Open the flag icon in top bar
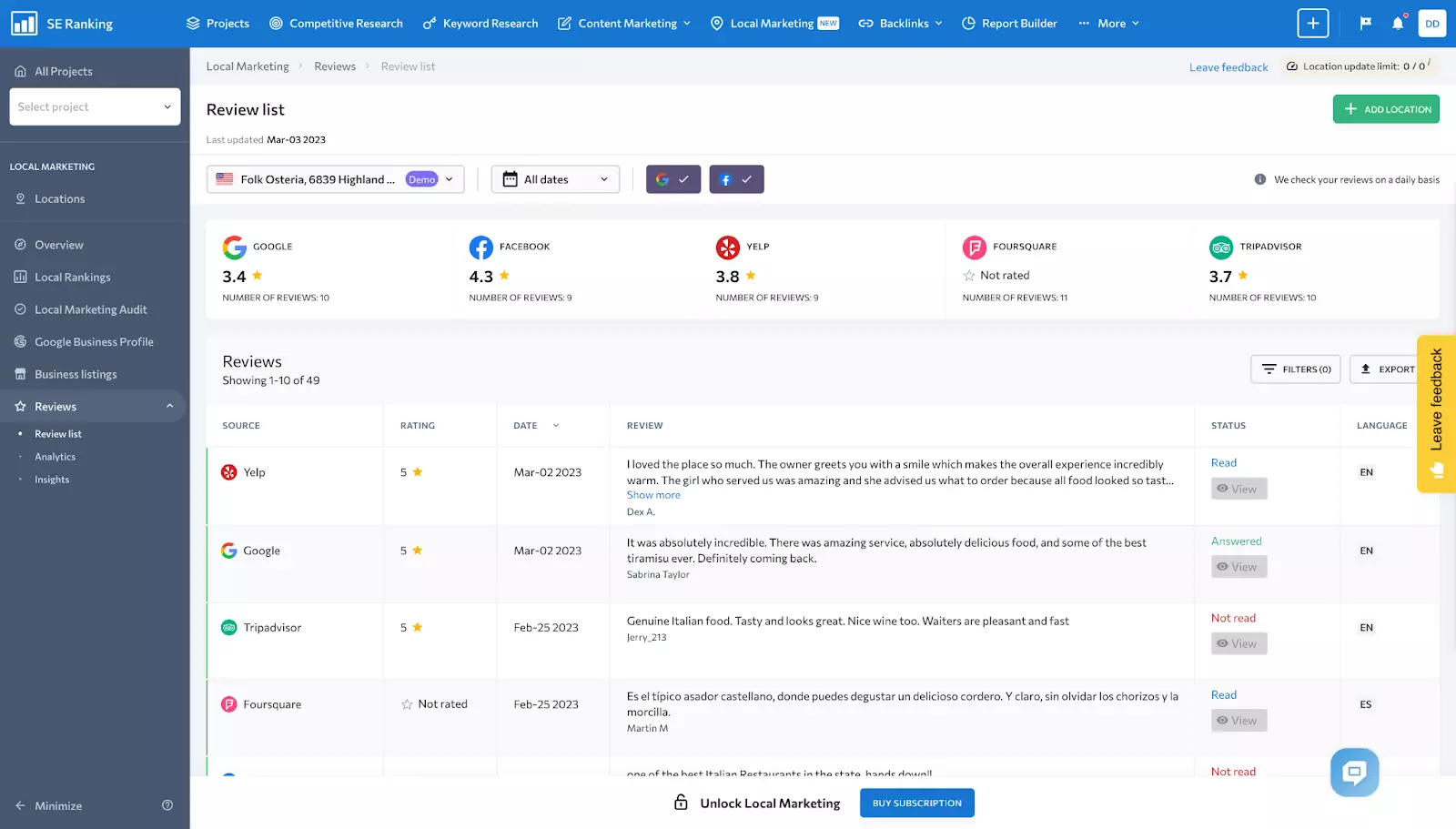Screen dimensions: 1456x829 1365,24
